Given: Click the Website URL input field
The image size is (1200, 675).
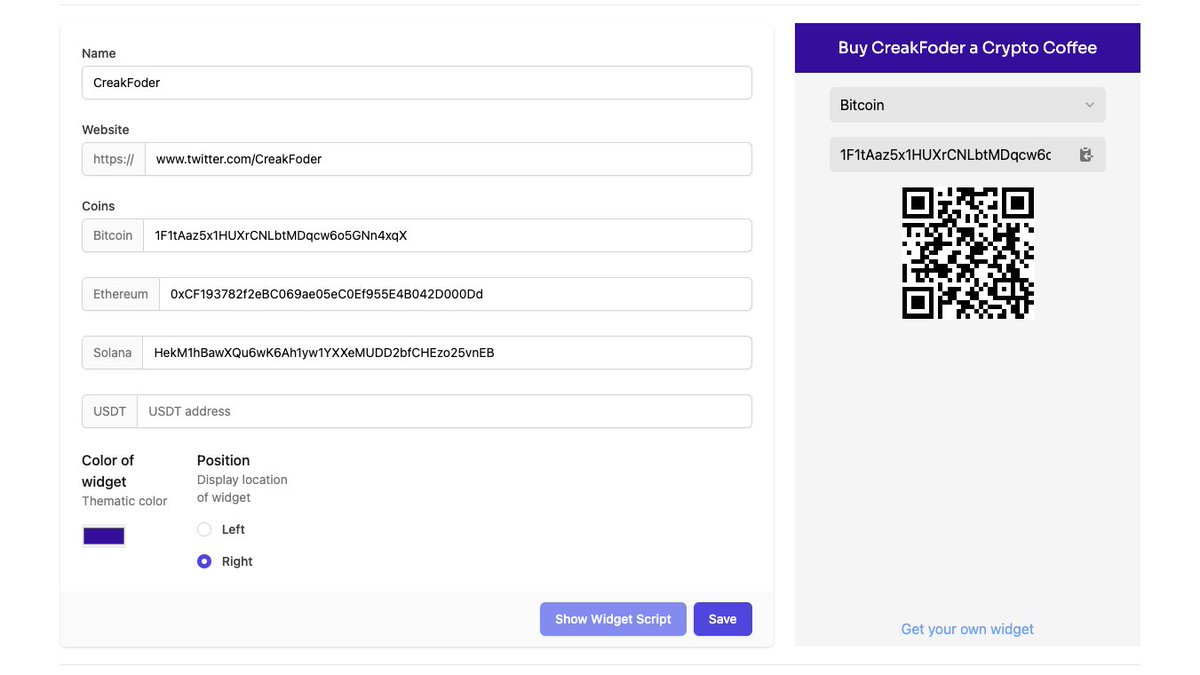Looking at the screenshot, I should 448,159.
